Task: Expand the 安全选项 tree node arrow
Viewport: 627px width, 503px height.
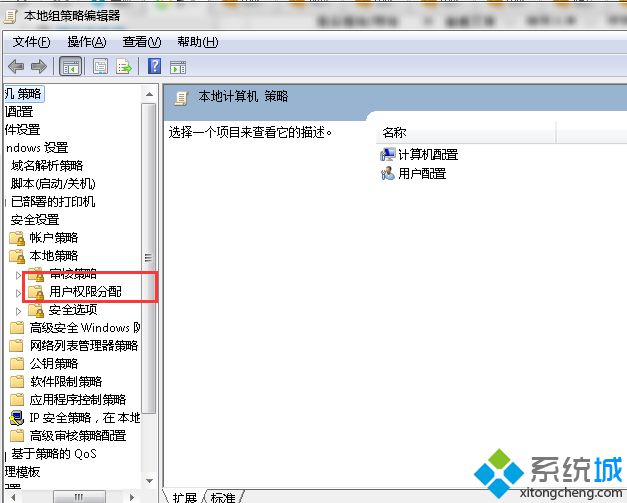Action: (x=18, y=311)
